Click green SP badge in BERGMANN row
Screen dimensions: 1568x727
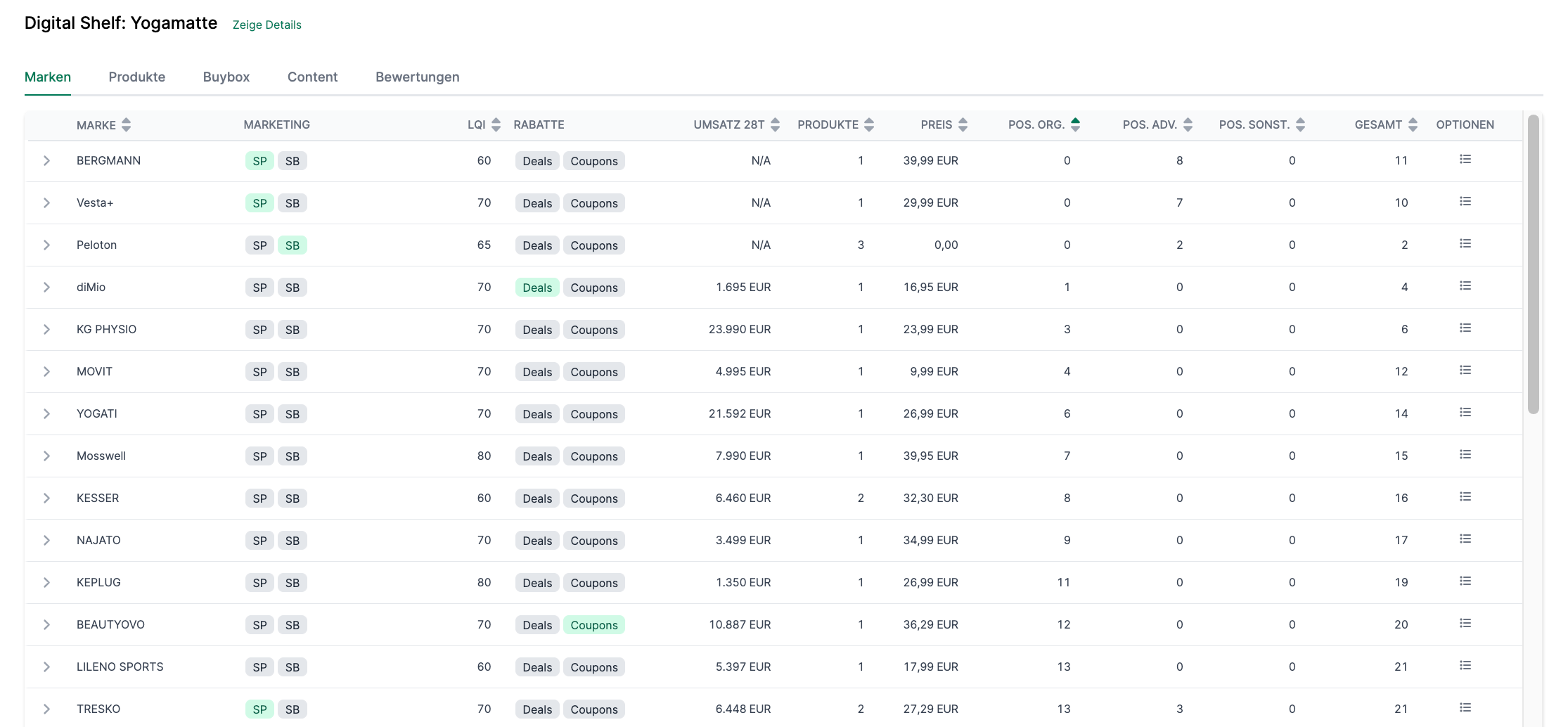pyautogui.click(x=259, y=161)
